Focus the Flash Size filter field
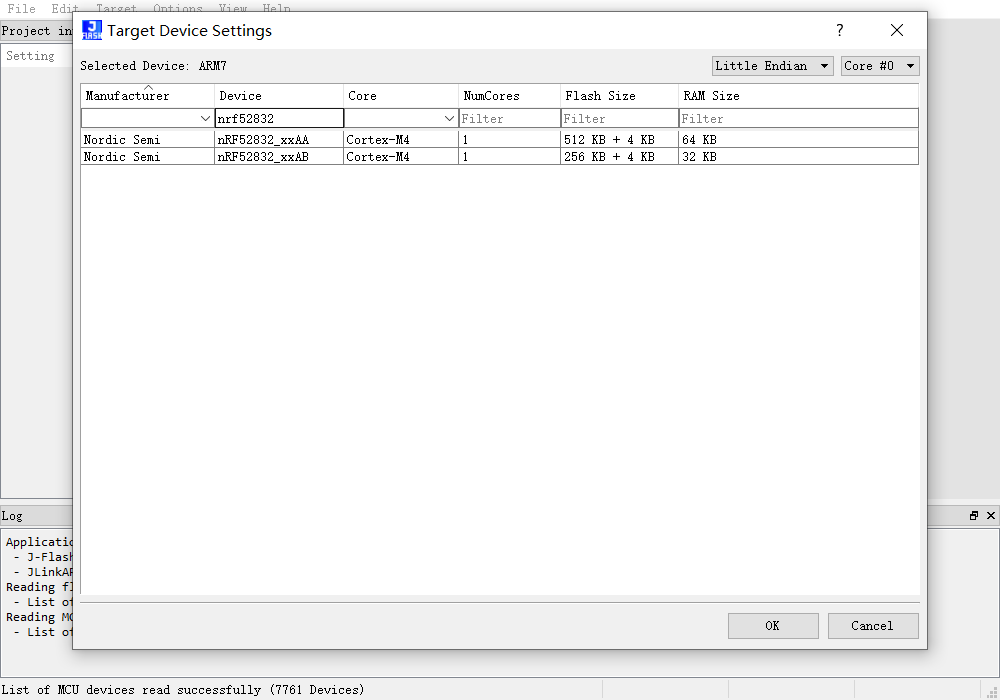Image resolution: width=1000 pixels, height=700 pixels. point(620,119)
